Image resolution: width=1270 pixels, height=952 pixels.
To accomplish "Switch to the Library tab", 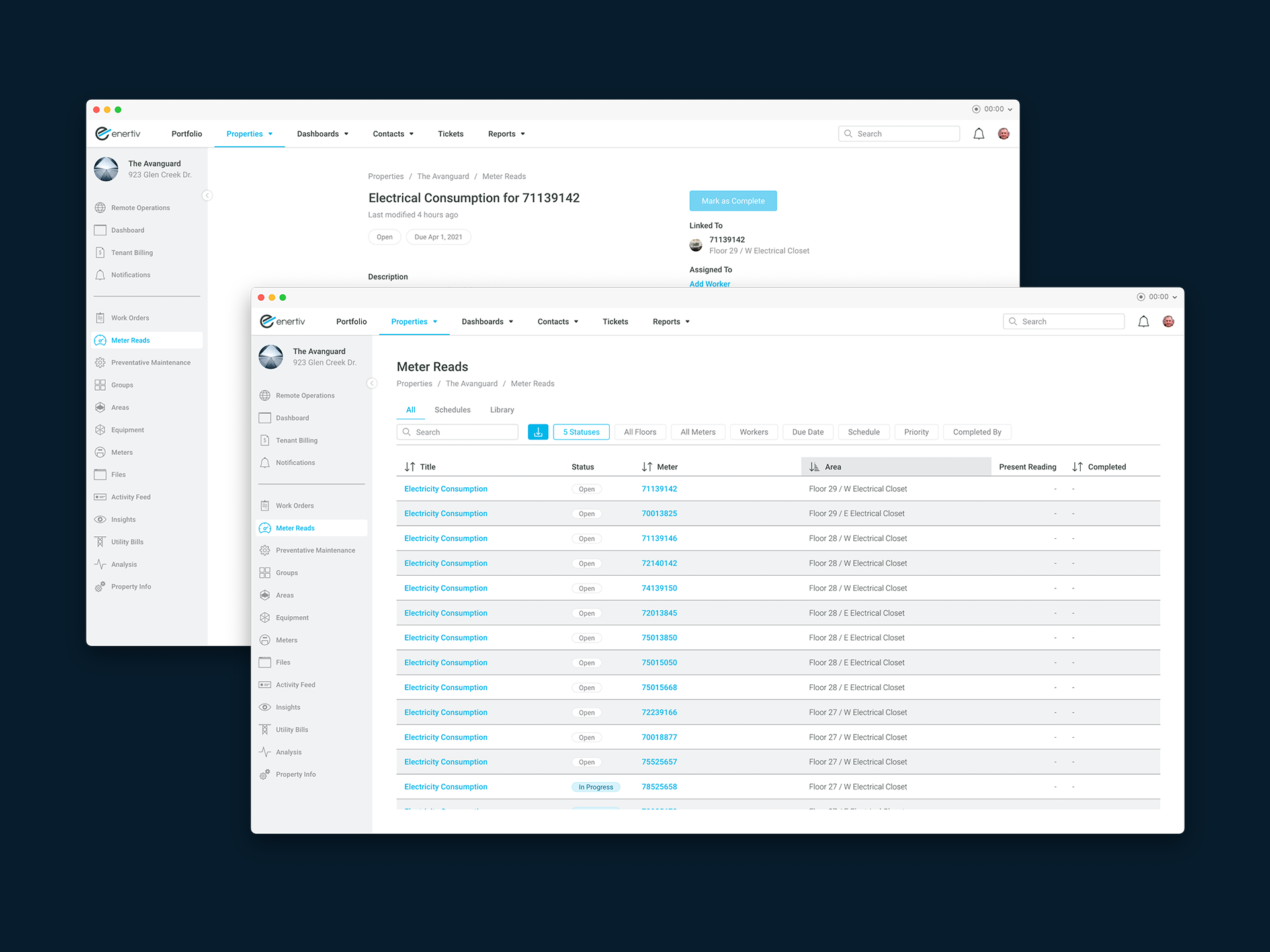I will [501, 410].
